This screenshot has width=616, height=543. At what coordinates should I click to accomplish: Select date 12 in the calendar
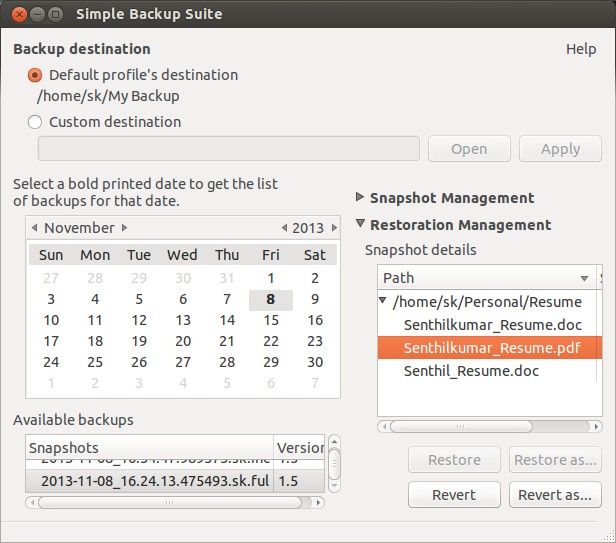point(139,320)
